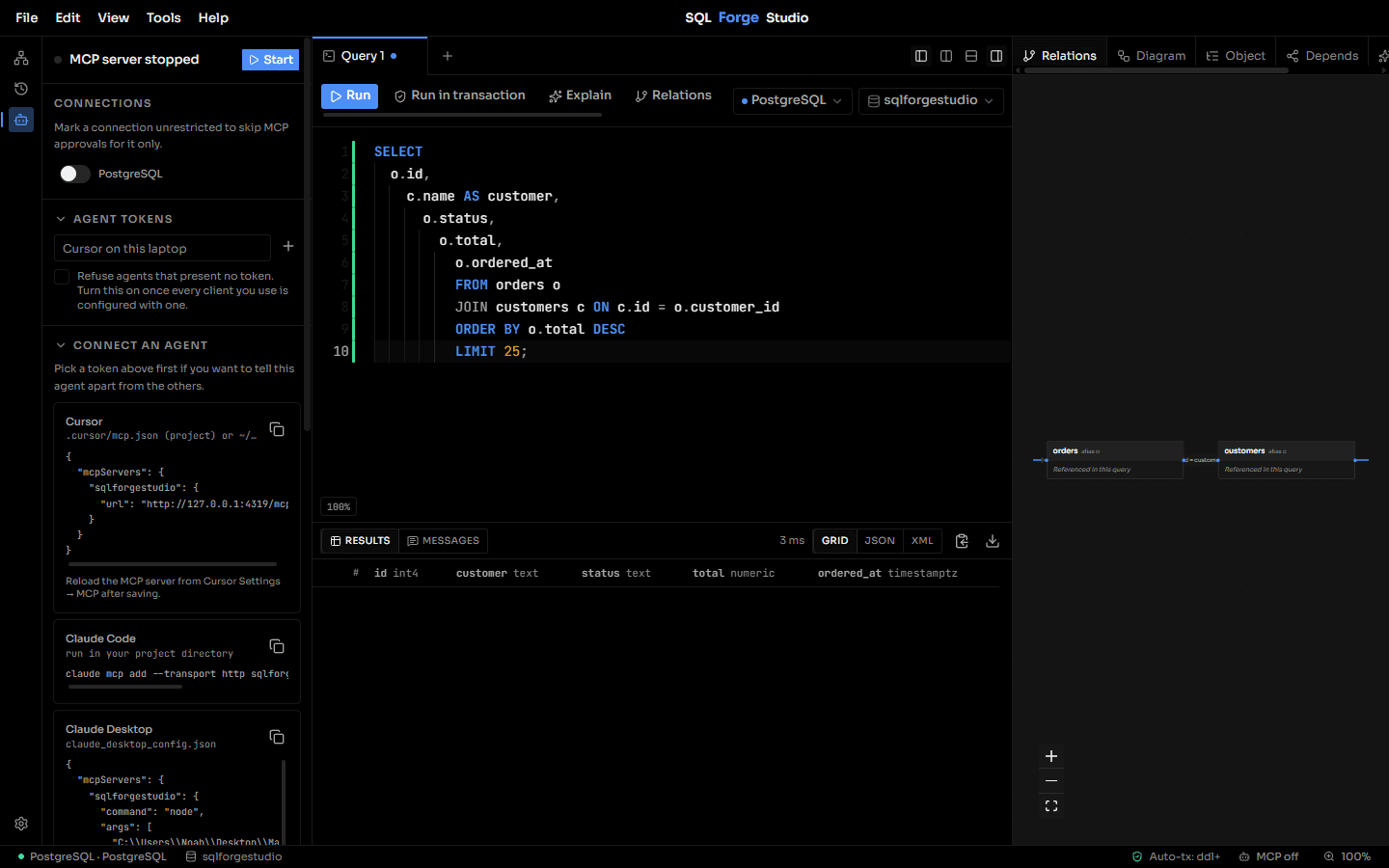Screen dimensions: 1389x868
Task: Switch results view to XML
Action: click(x=922, y=541)
